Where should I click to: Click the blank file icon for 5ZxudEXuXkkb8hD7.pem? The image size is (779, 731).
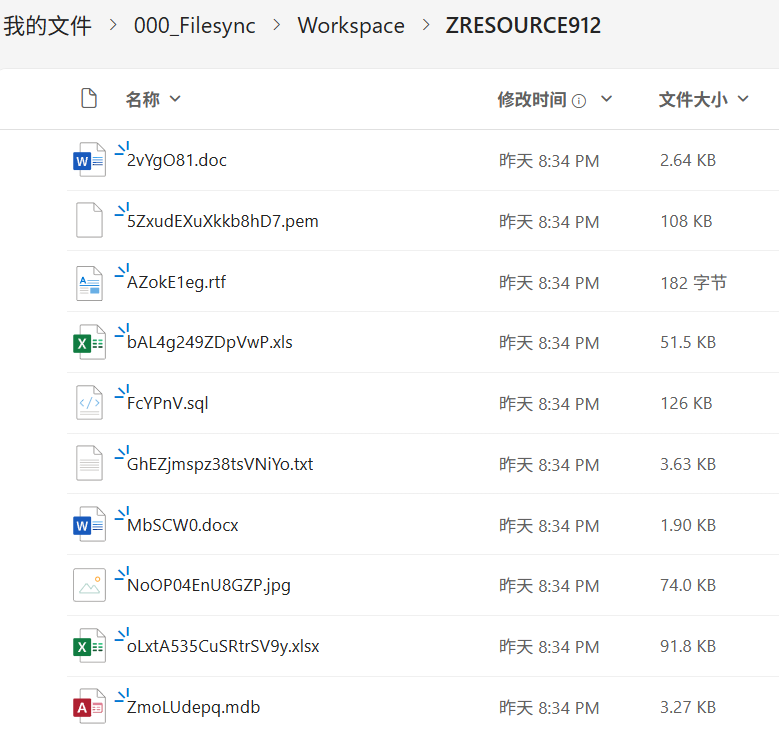(x=89, y=220)
